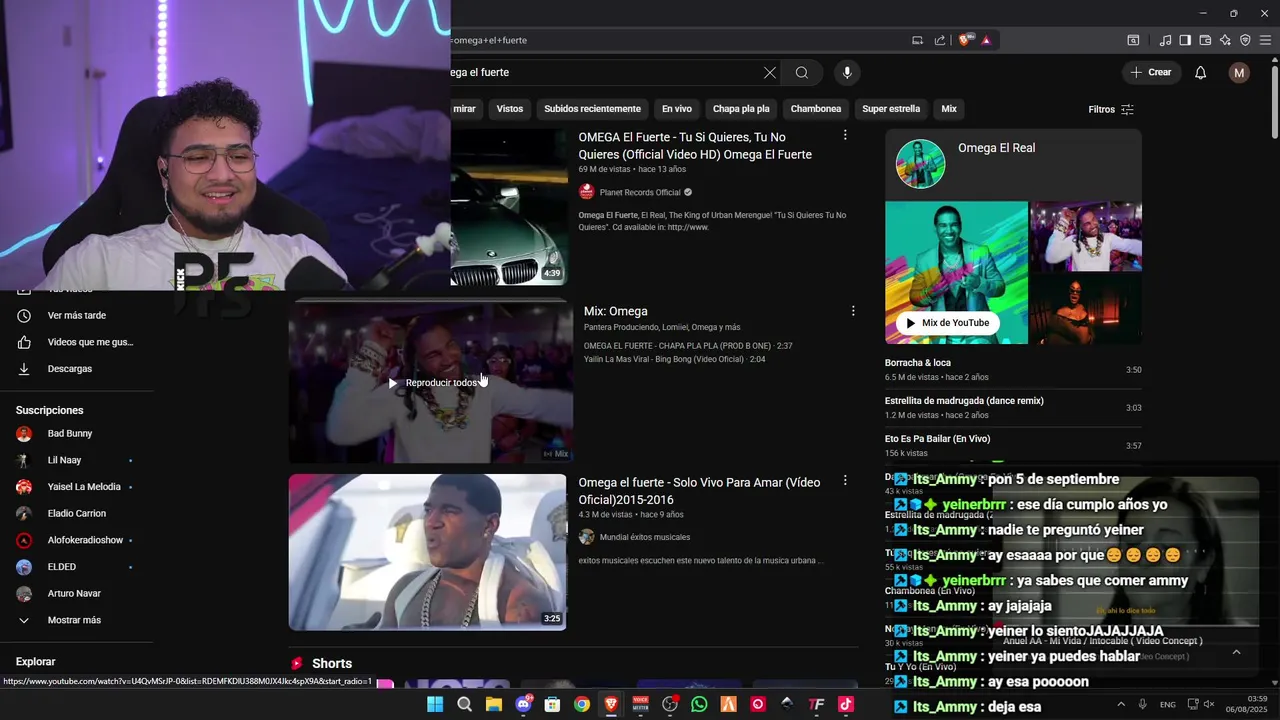Open WhatsApp from the taskbar
This screenshot has height=720, width=1280.
pyautogui.click(x=699, y=704)
